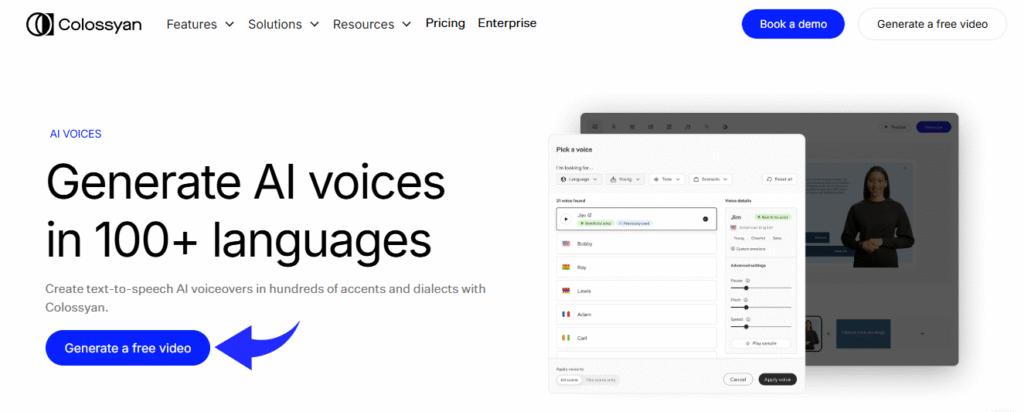
Task: Open the Pricing page
Action: point(445,24)
